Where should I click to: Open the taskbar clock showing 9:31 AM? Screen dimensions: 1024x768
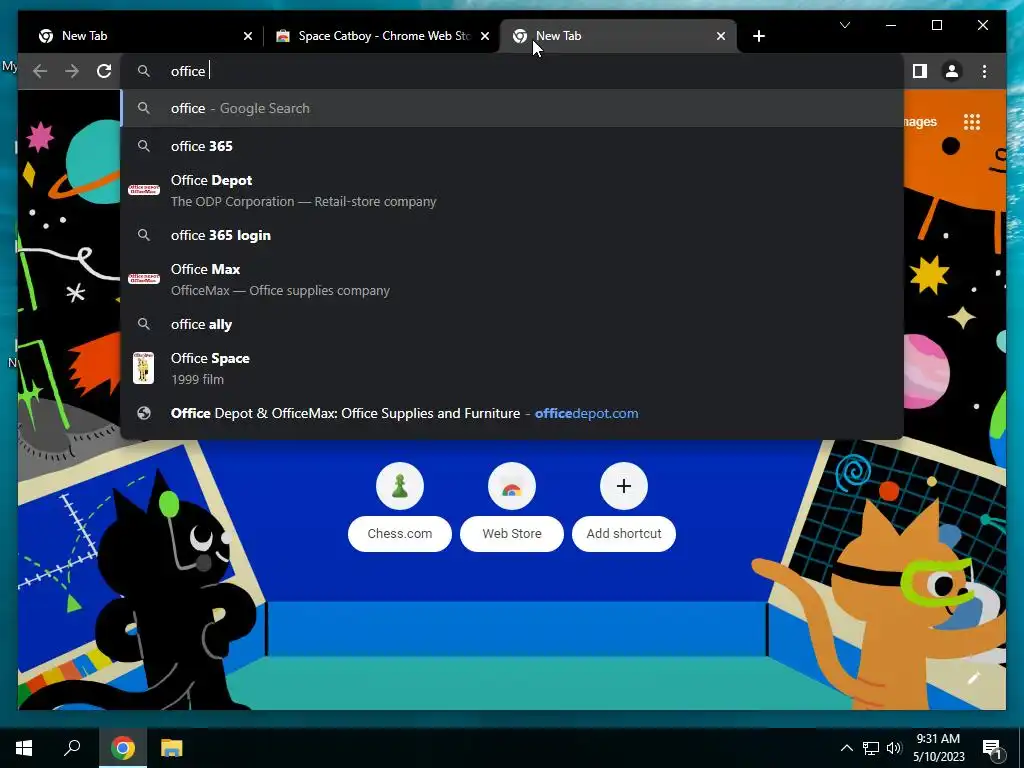click(x=938, y=748)
